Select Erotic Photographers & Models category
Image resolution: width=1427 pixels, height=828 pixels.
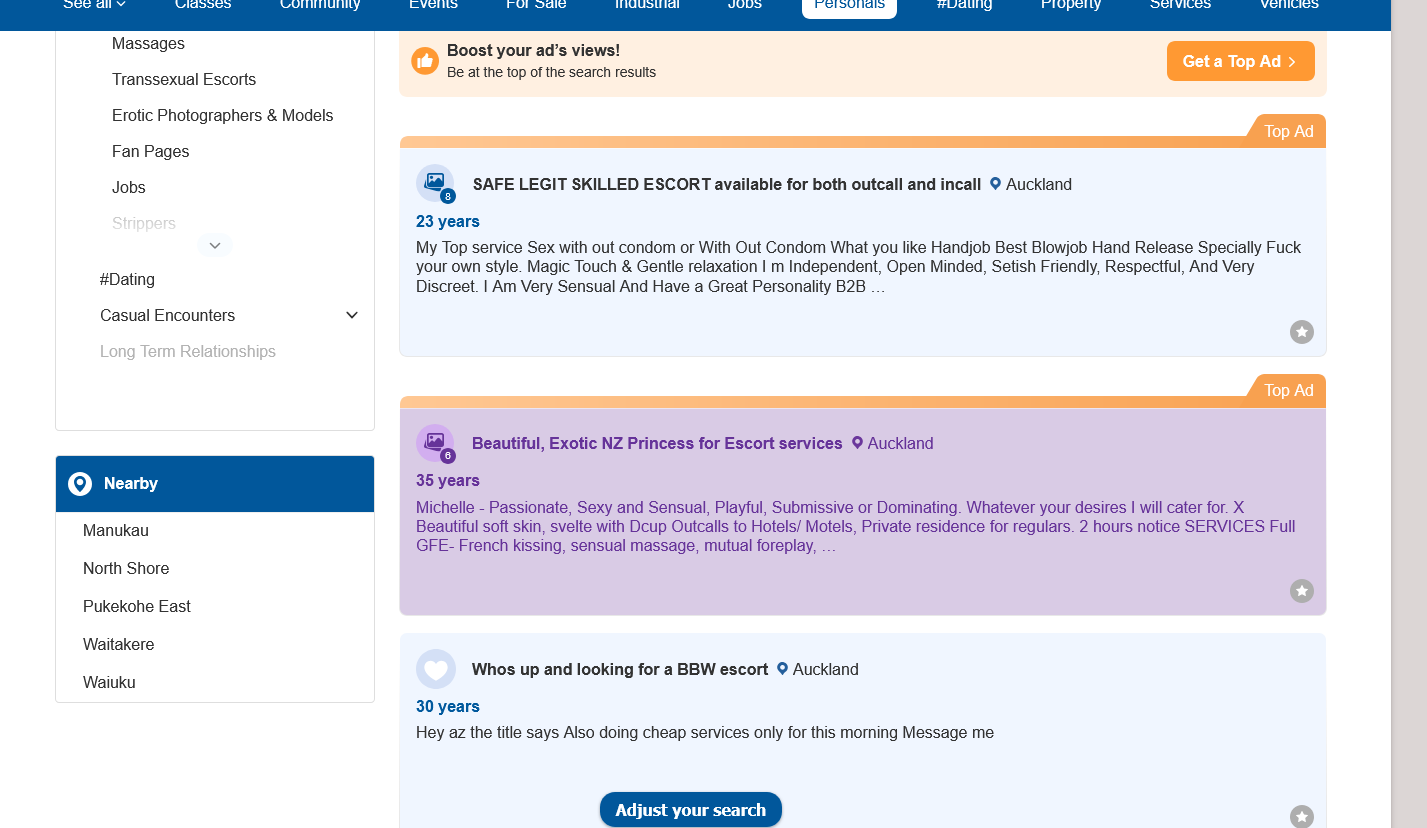pyautogui.click(x=222, y=115)
